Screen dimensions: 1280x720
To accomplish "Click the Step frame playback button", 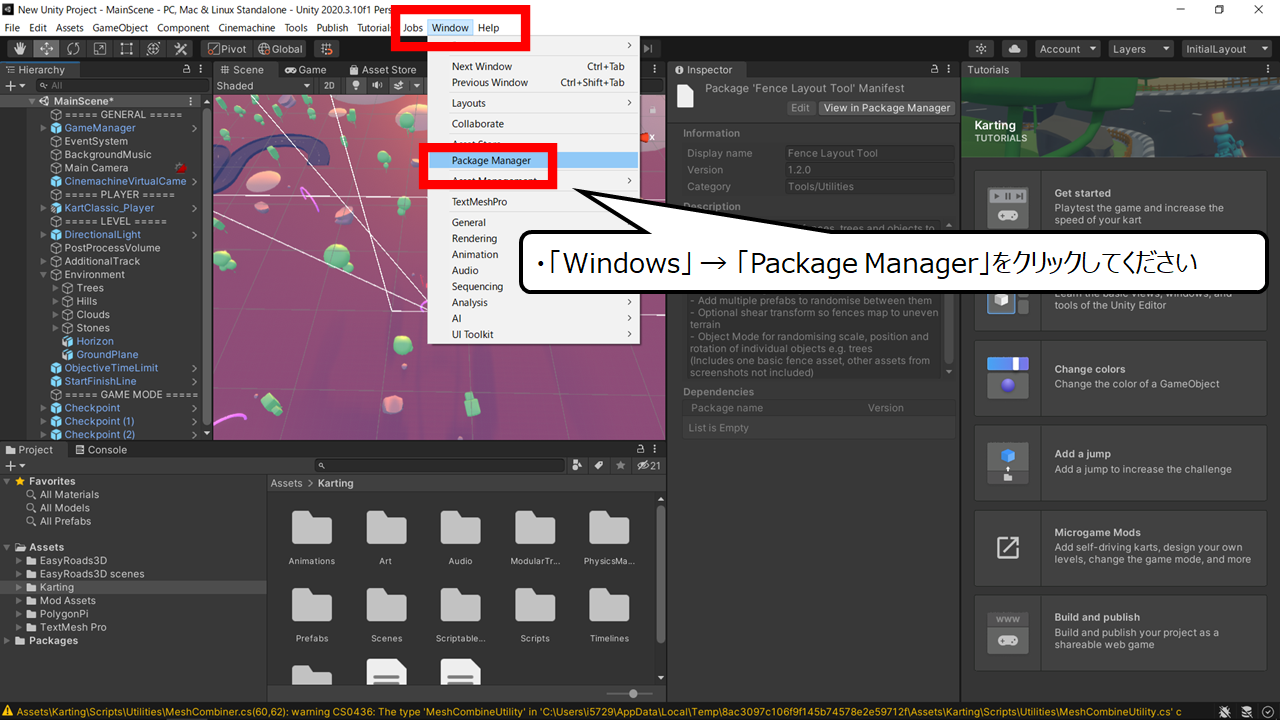I will point(648,48).
